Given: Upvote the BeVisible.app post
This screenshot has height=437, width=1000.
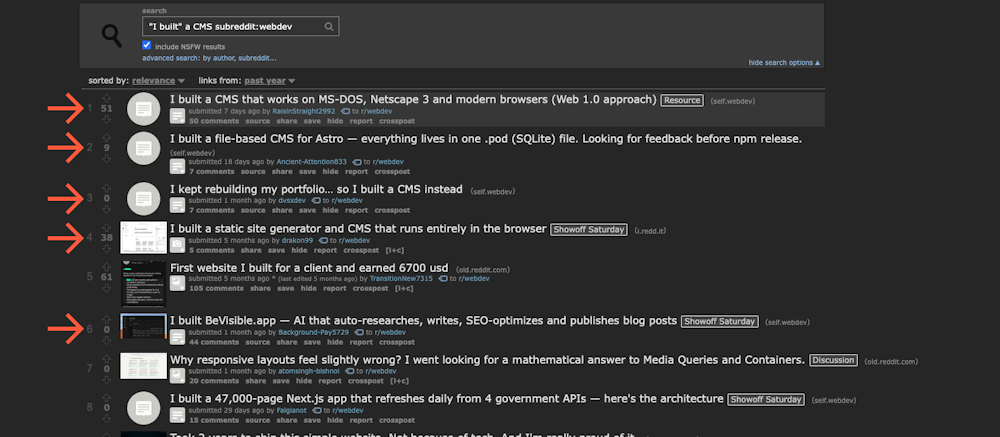Looking at the screenshot, I should pos(107,319).
